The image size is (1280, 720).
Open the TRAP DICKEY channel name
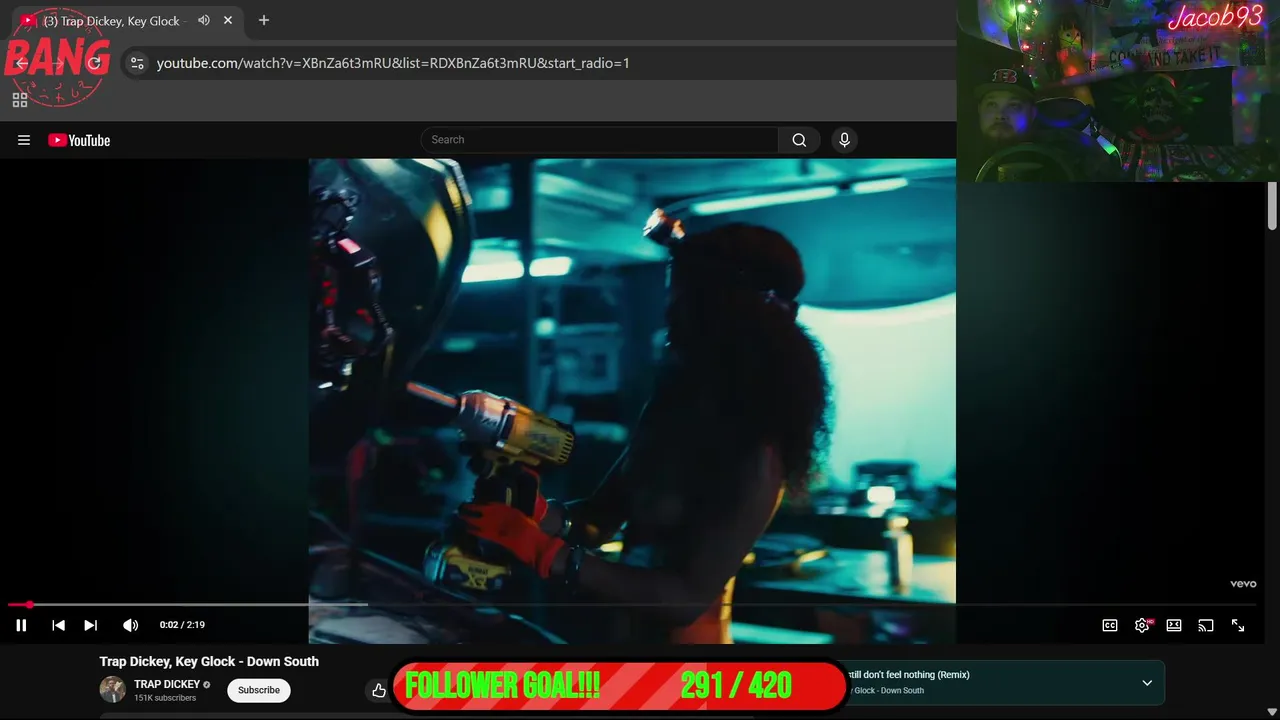click(x=167, y=684)
